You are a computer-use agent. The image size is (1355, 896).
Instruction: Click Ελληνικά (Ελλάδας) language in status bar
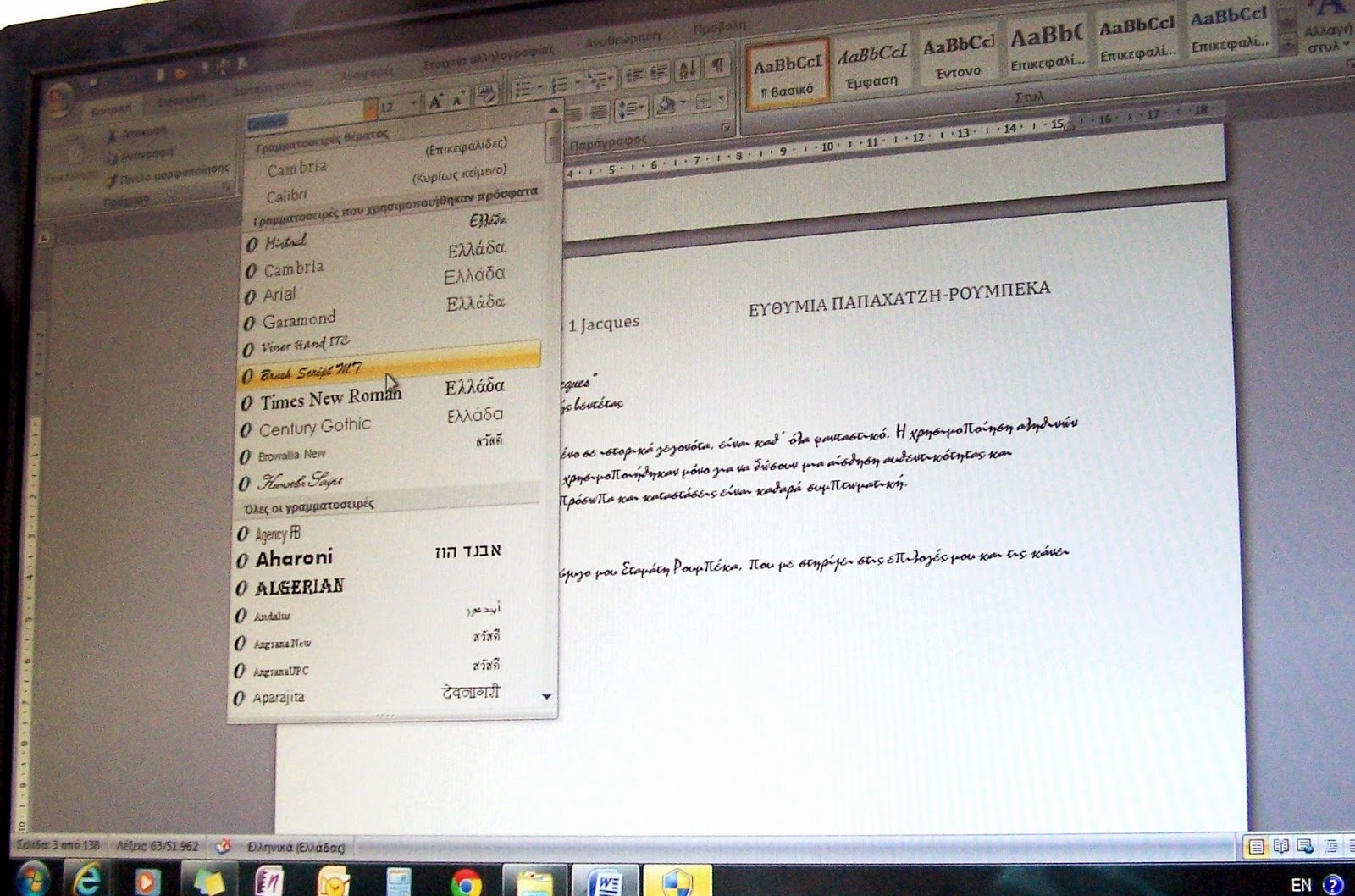coord(296,846)
